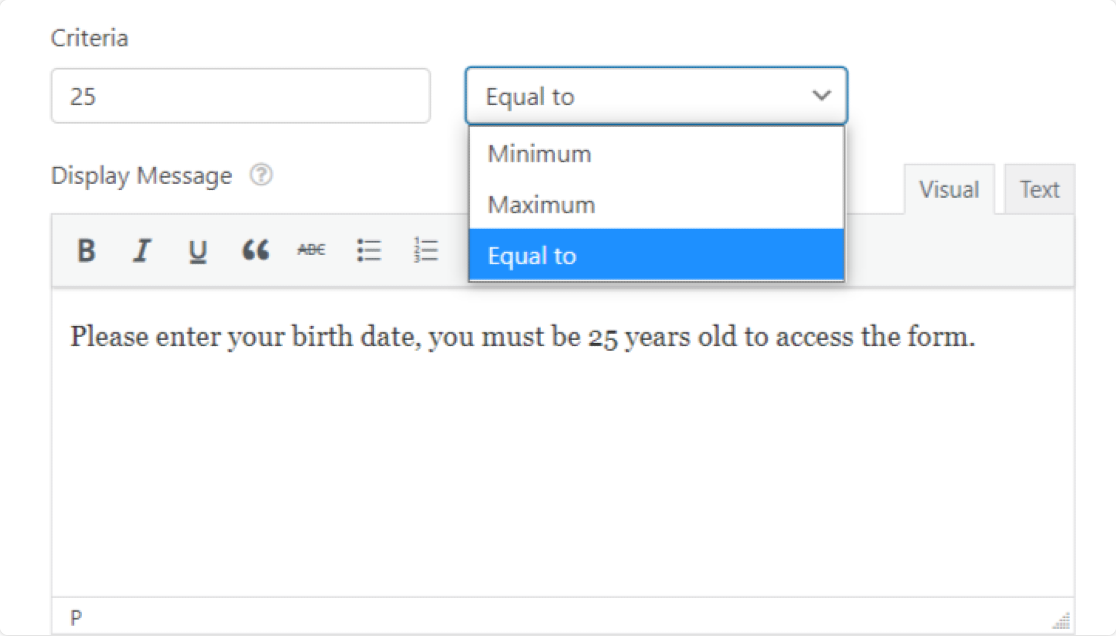
Task: Collapse the dropdown using its chevron arrow
Action: (821, 95)
